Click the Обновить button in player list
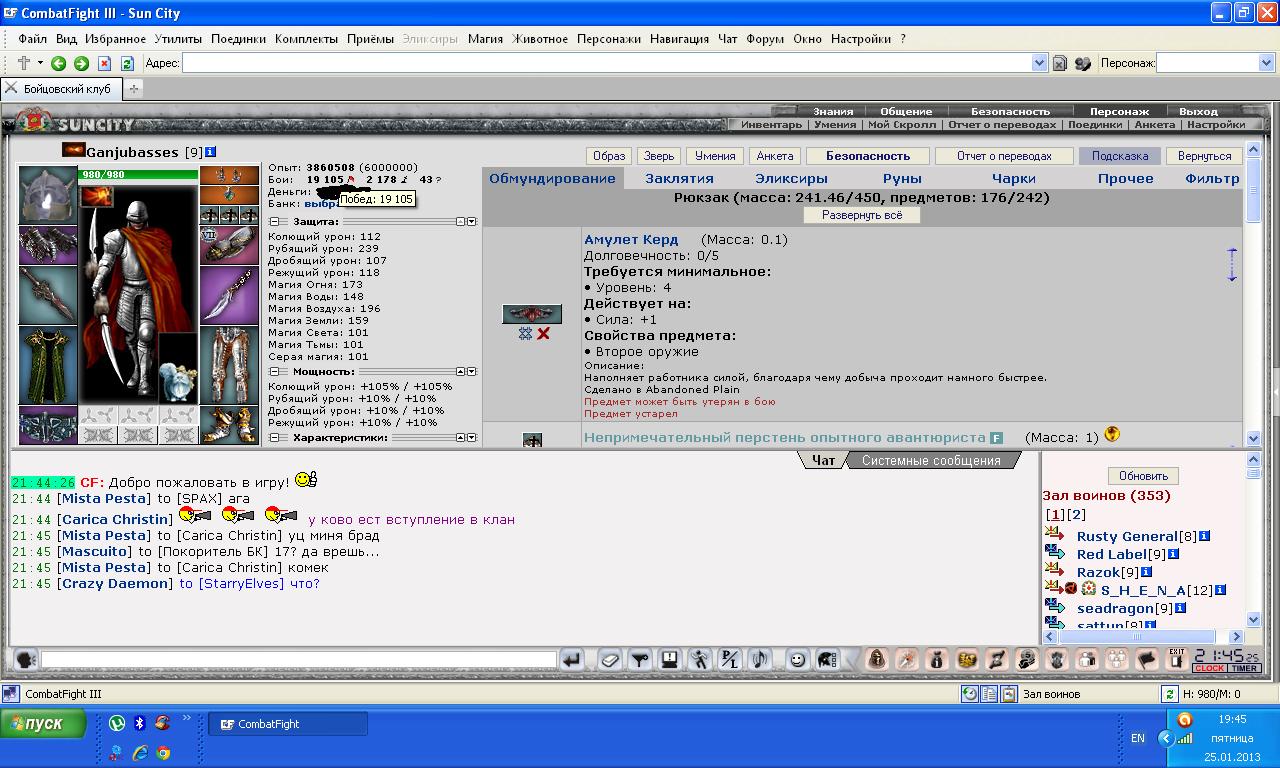This screenshot has width=1280, height=768. [1144, 476]
